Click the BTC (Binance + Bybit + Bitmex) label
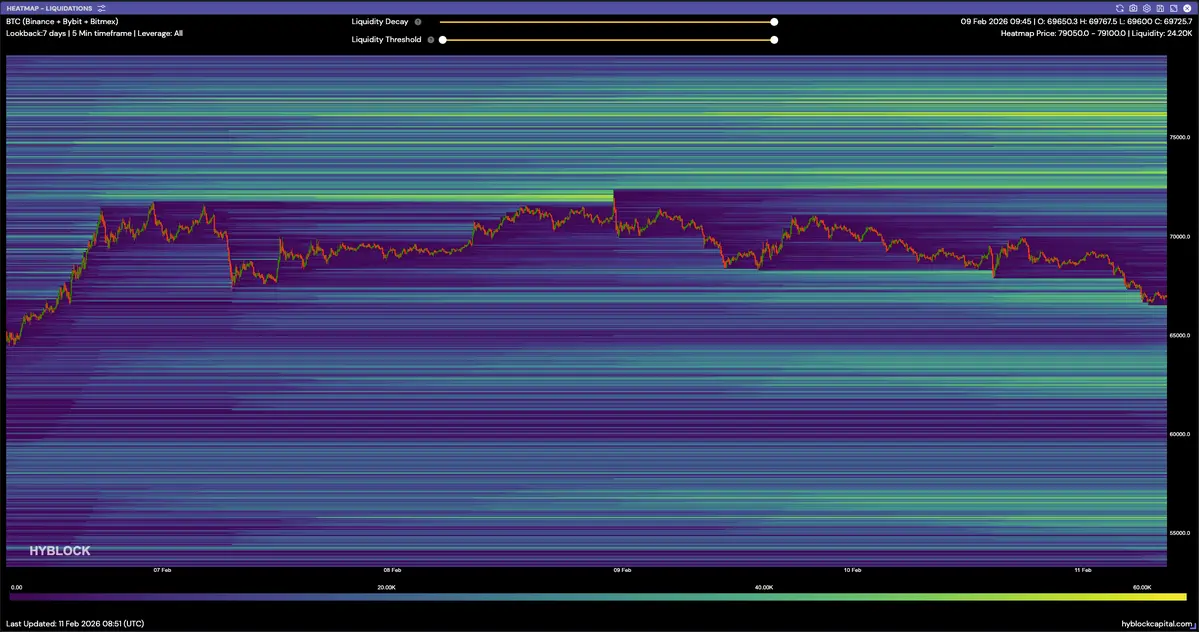 click(62, 21)
